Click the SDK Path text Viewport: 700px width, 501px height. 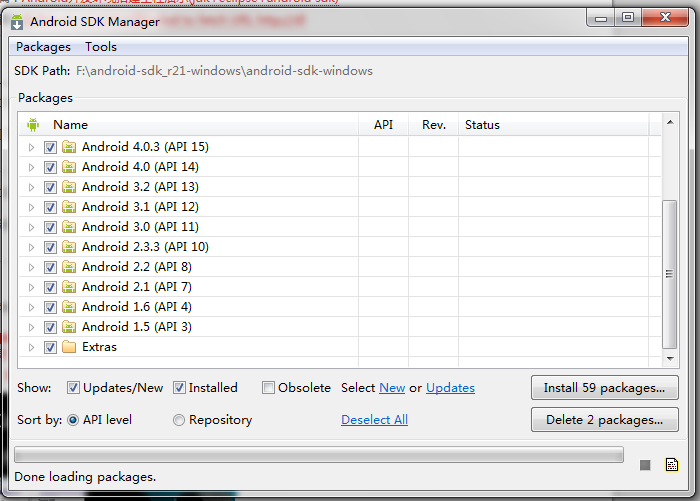click(x=224, y=71)
